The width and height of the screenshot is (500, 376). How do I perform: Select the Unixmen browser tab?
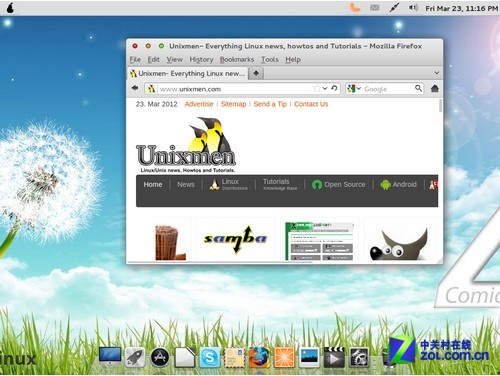188,73
